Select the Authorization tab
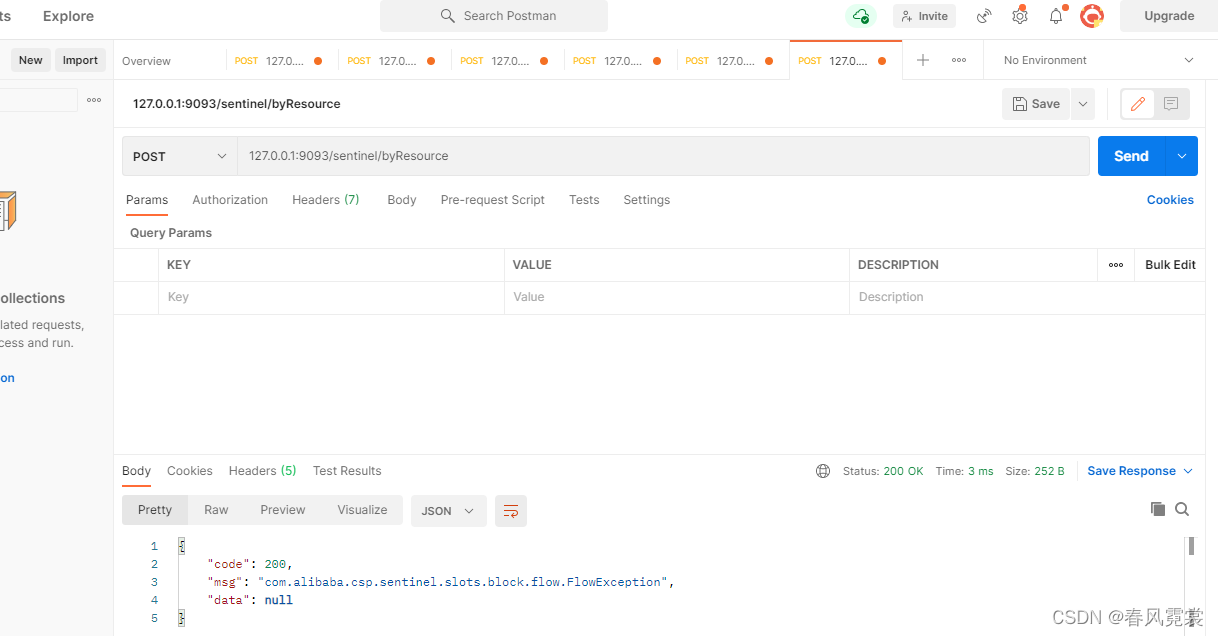Screen dimensions: 1218x636 (230, 200)
